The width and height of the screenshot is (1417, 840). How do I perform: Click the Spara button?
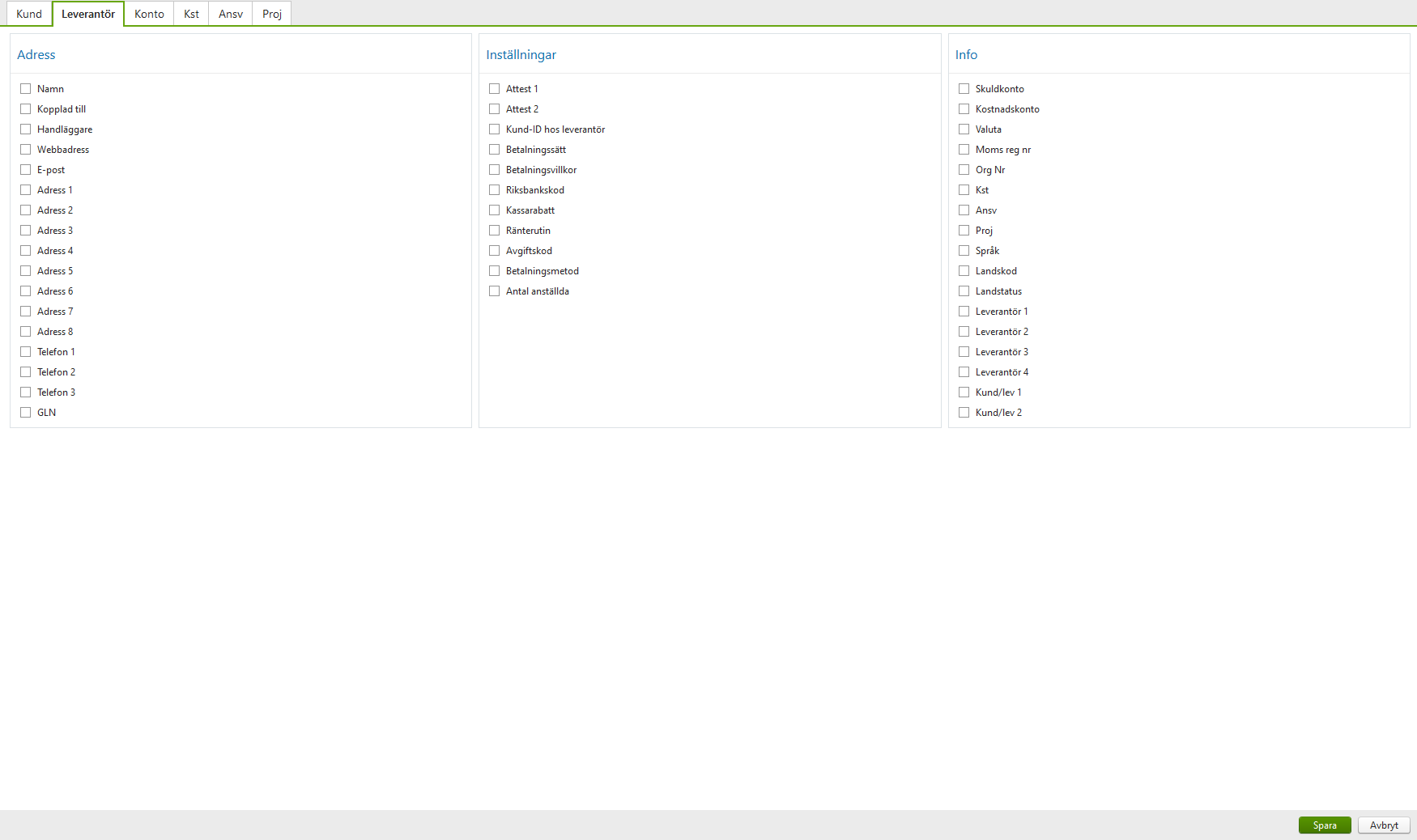[x=1325, y=825]
